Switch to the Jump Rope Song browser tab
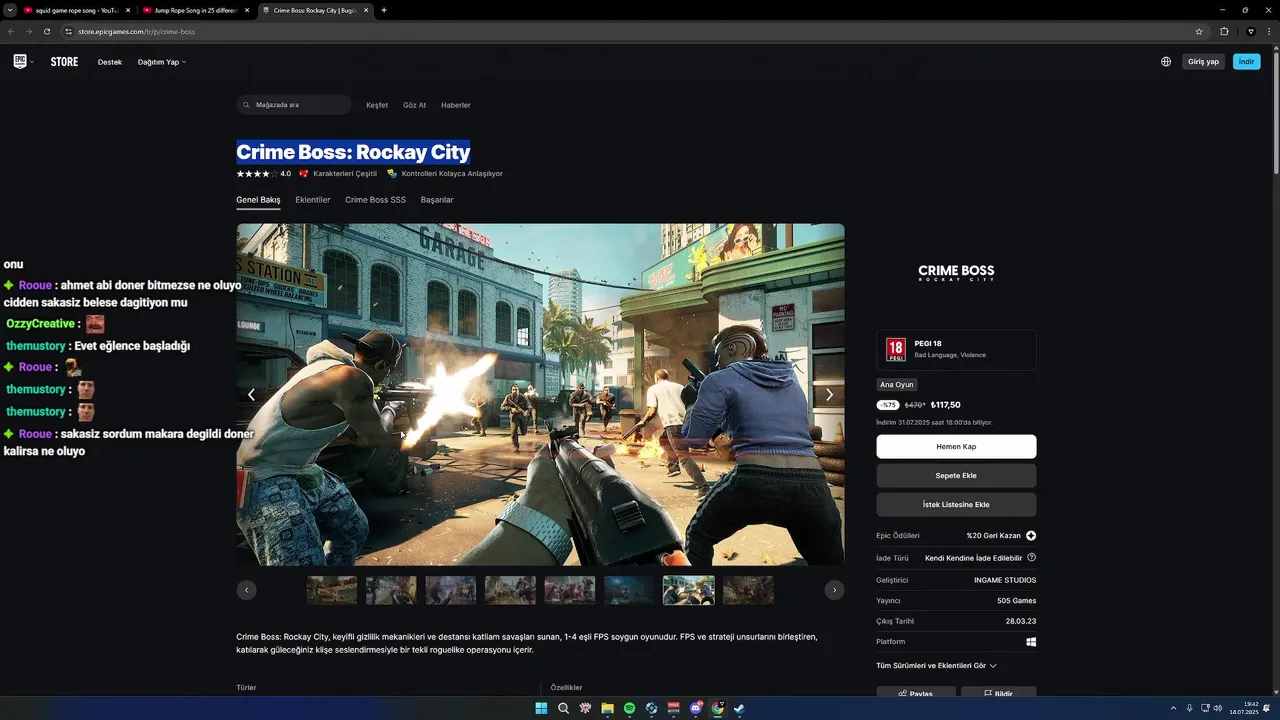 pos(196,10)
